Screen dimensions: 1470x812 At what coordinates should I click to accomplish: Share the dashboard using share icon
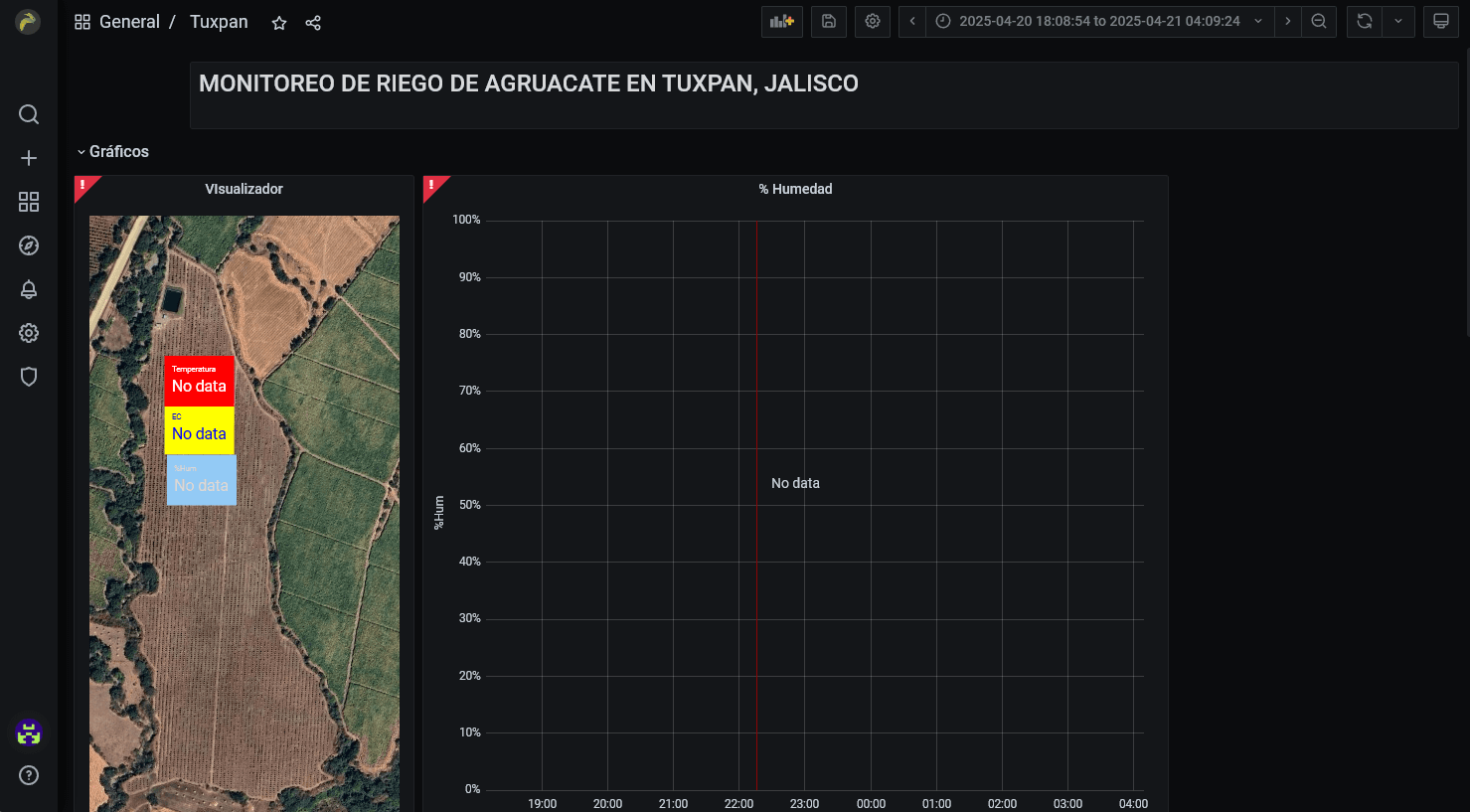pyautogui.click(x=313, y=23)
